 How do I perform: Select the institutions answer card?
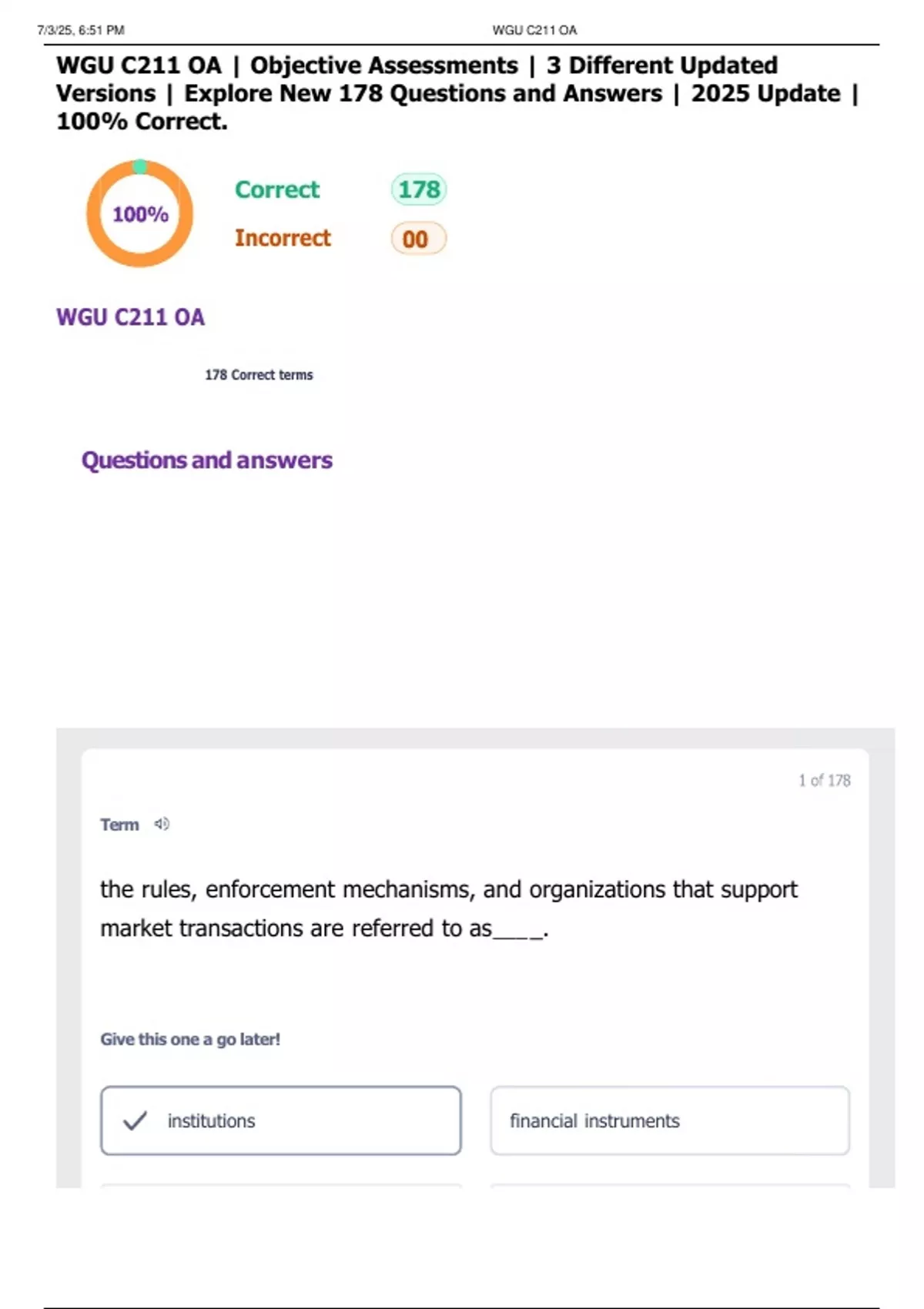pyautogui.click(x=282, y=1121)
